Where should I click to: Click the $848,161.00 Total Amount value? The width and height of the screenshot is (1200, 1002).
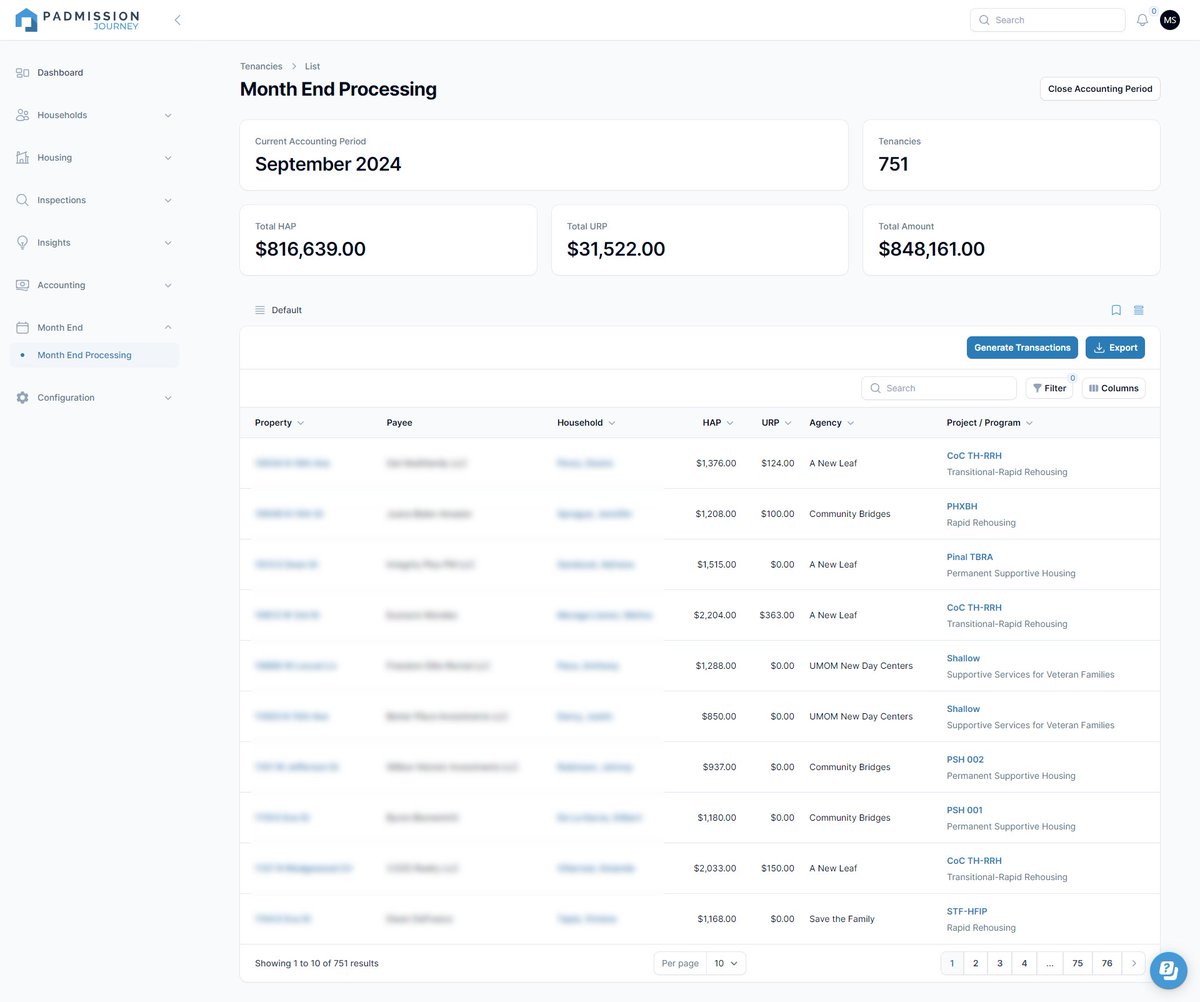(932, 249)
